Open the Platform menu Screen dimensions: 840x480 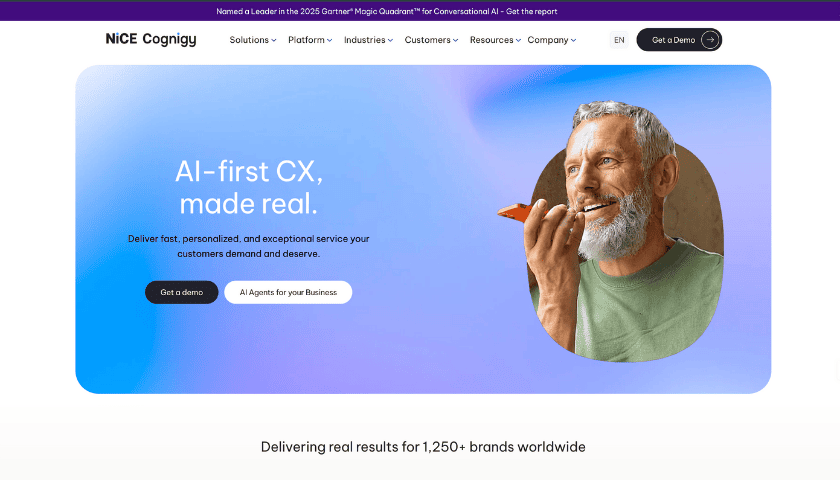coord(306,40)
